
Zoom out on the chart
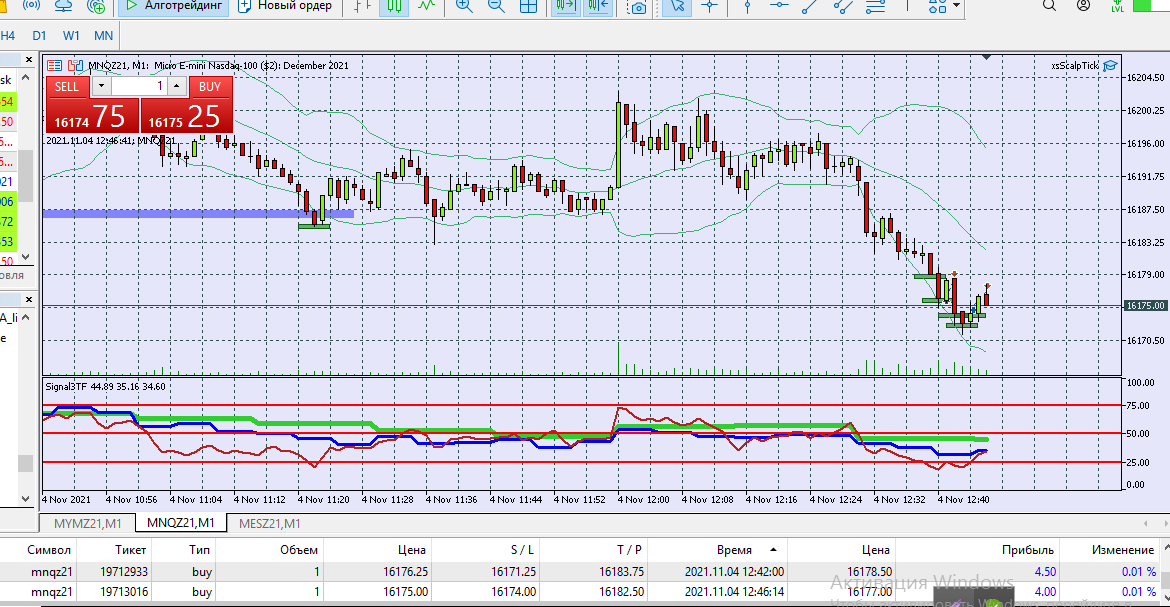[x=496, y=6]
